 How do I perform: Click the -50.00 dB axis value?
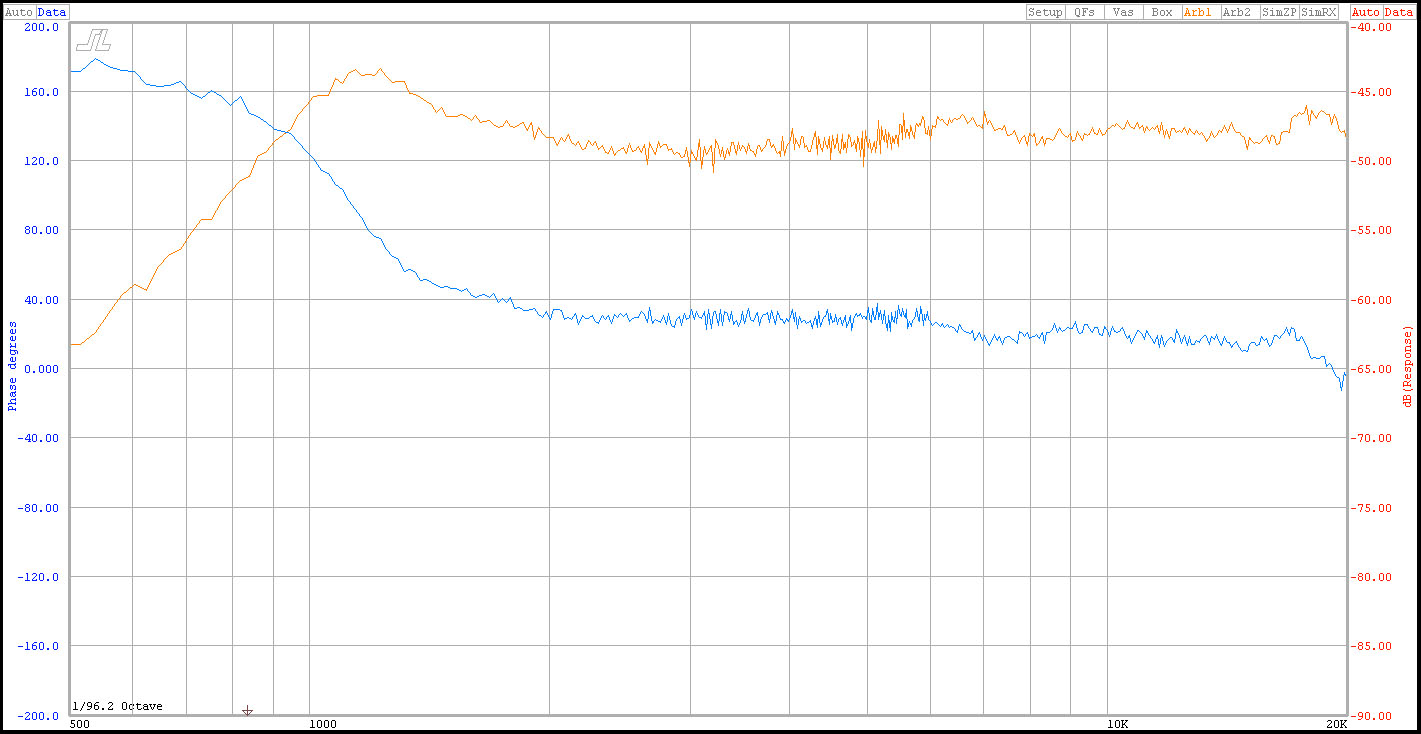(1372, 161)
